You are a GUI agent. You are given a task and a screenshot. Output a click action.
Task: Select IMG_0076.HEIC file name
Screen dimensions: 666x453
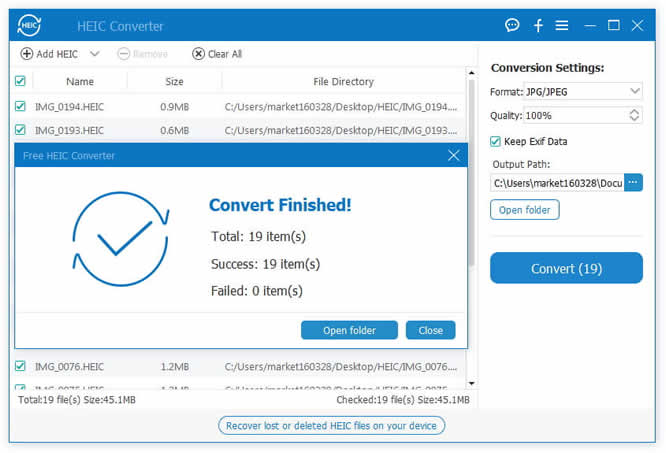pos(69,367)
